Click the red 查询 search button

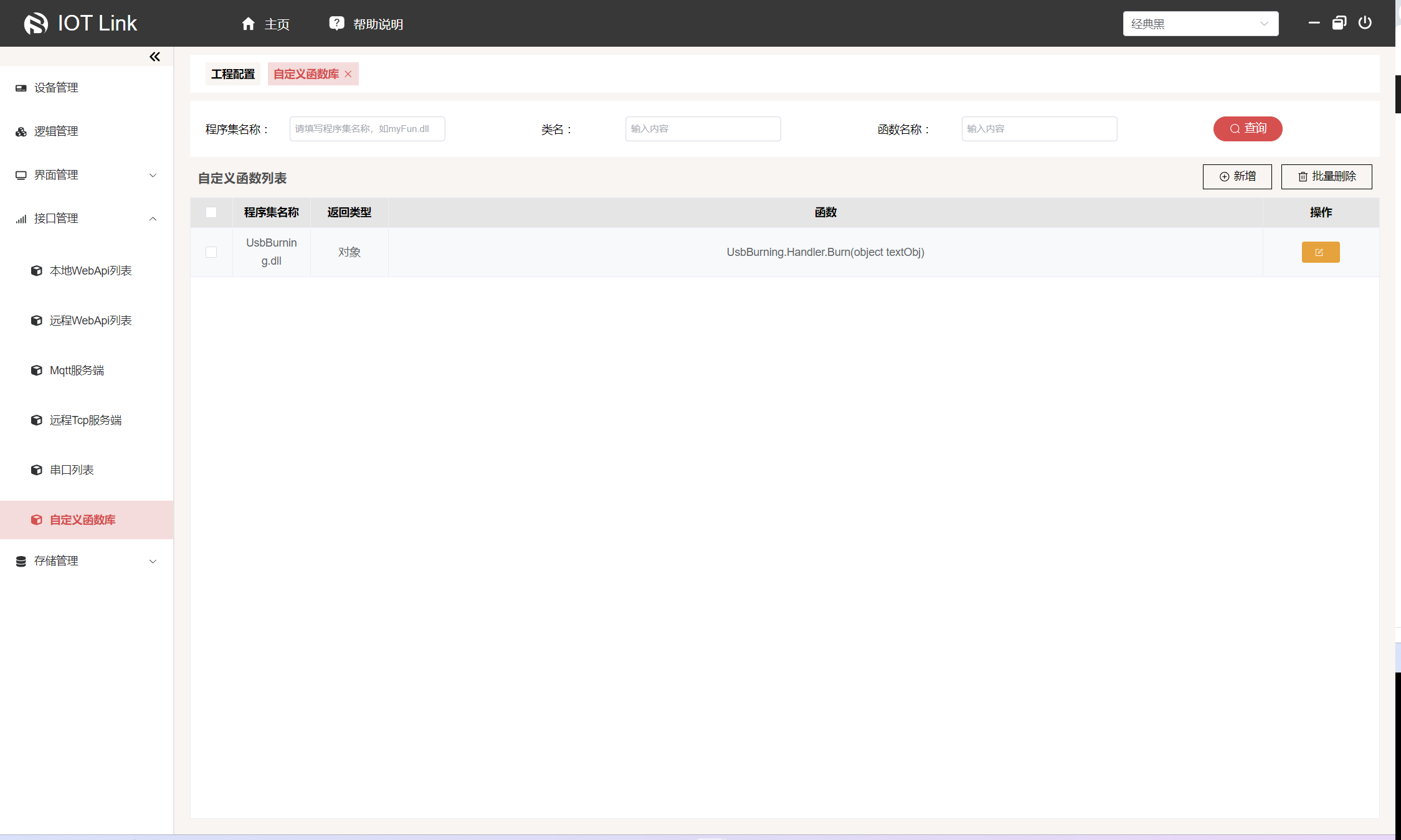pos(1248,129)
